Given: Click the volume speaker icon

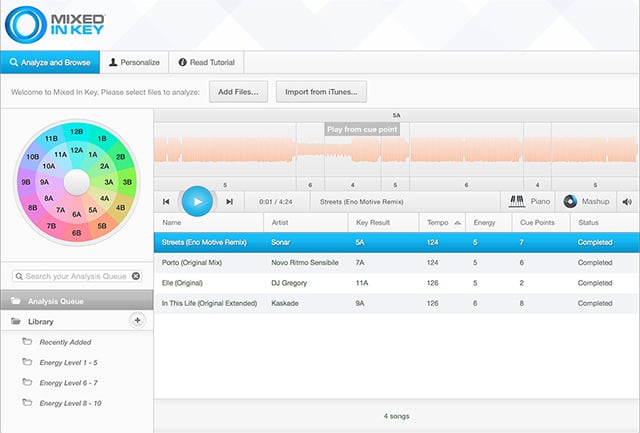Looking at the screenshot, I should pos(627,202).
